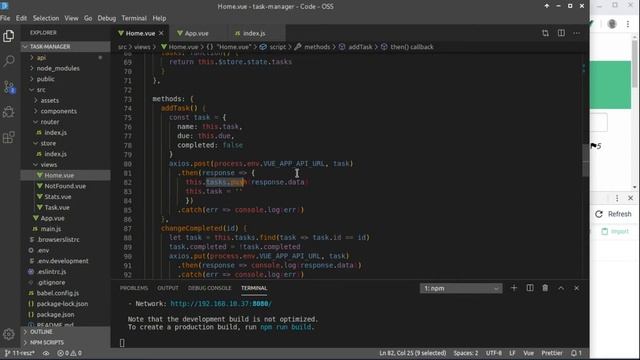The image size is (640, 360).
Task: Collapse the src folder
Action: [x=65, y=90]
